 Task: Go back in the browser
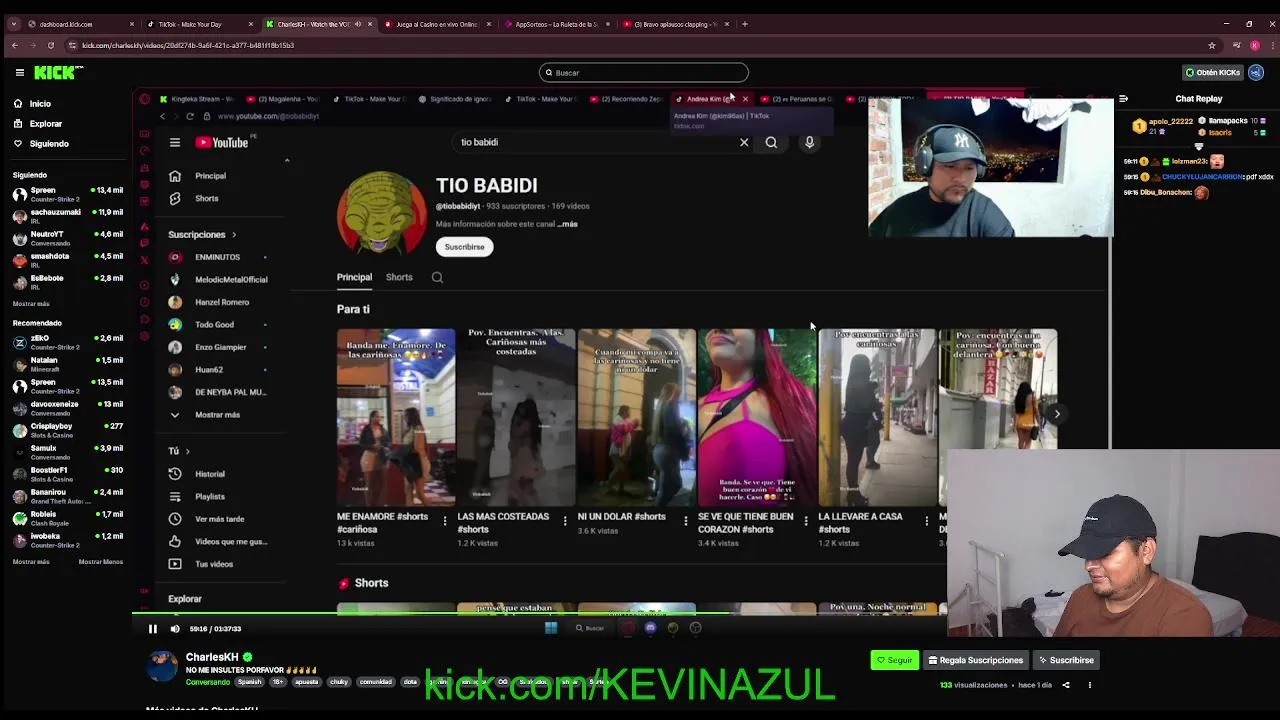click(14, 45)
